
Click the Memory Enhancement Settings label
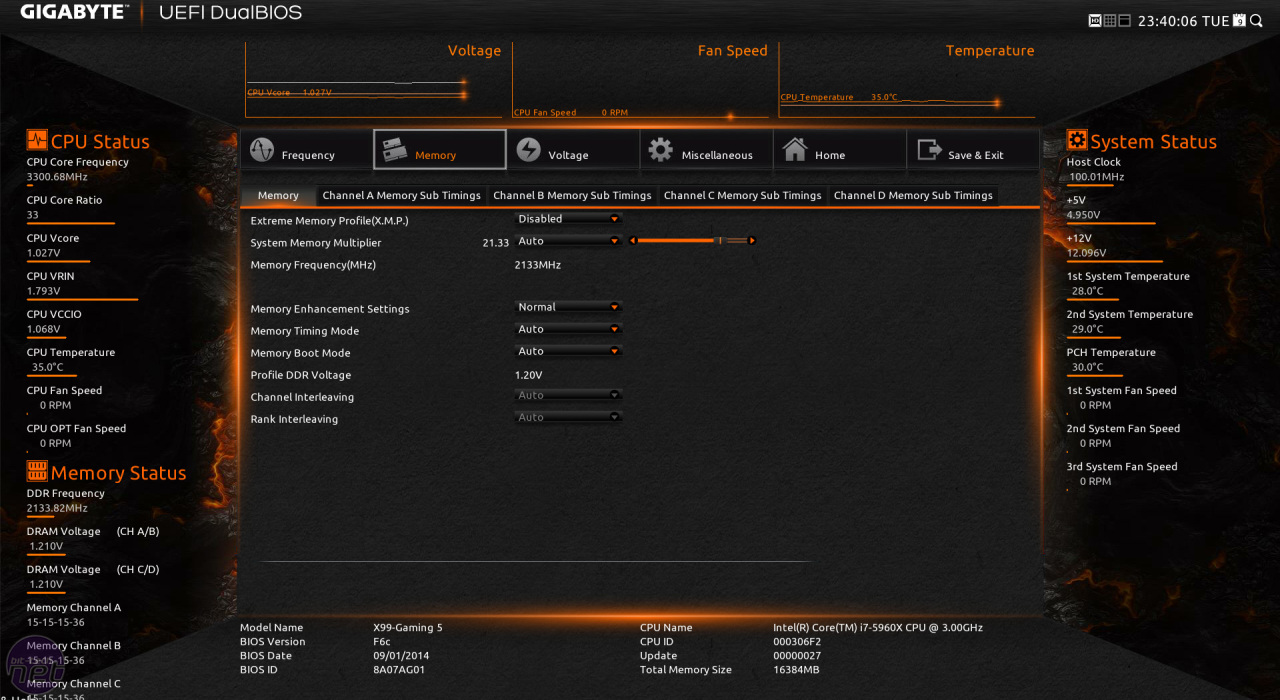click(330, 309)
